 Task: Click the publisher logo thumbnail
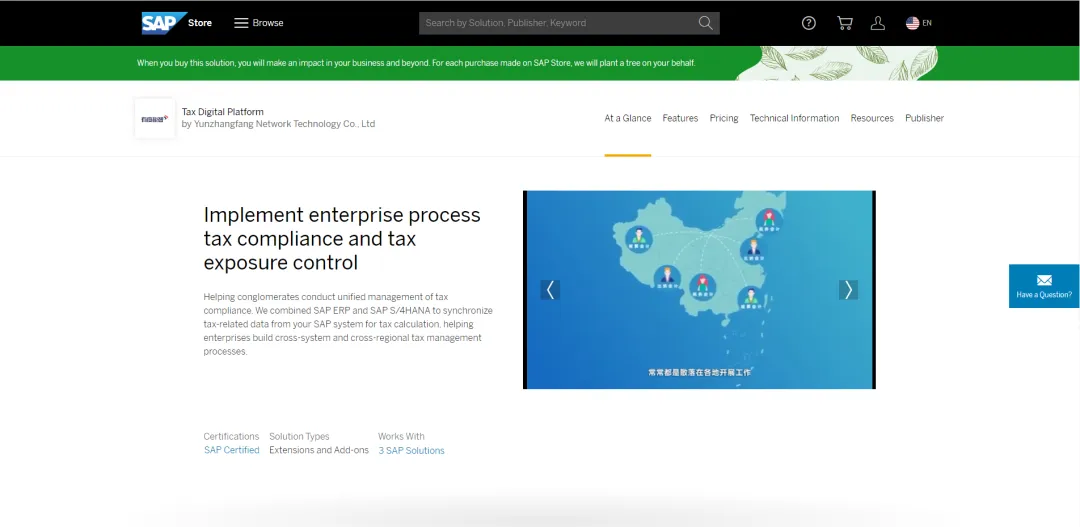coord(155,118)
